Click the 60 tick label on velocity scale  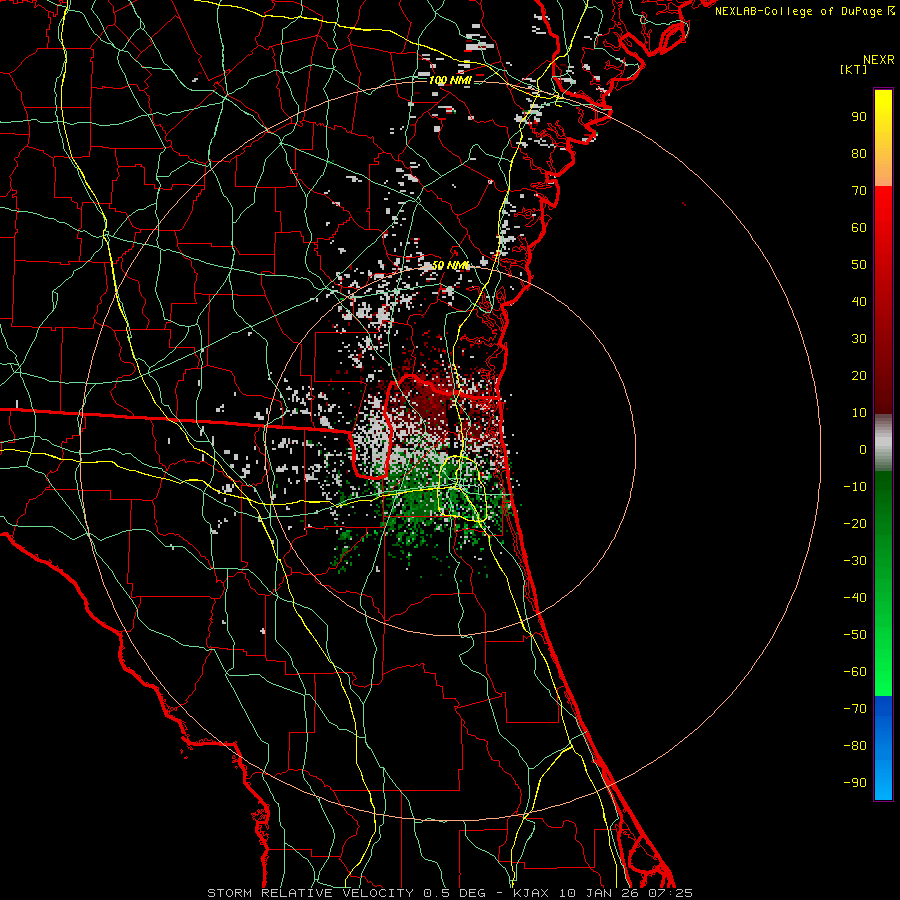coord(859,228)
